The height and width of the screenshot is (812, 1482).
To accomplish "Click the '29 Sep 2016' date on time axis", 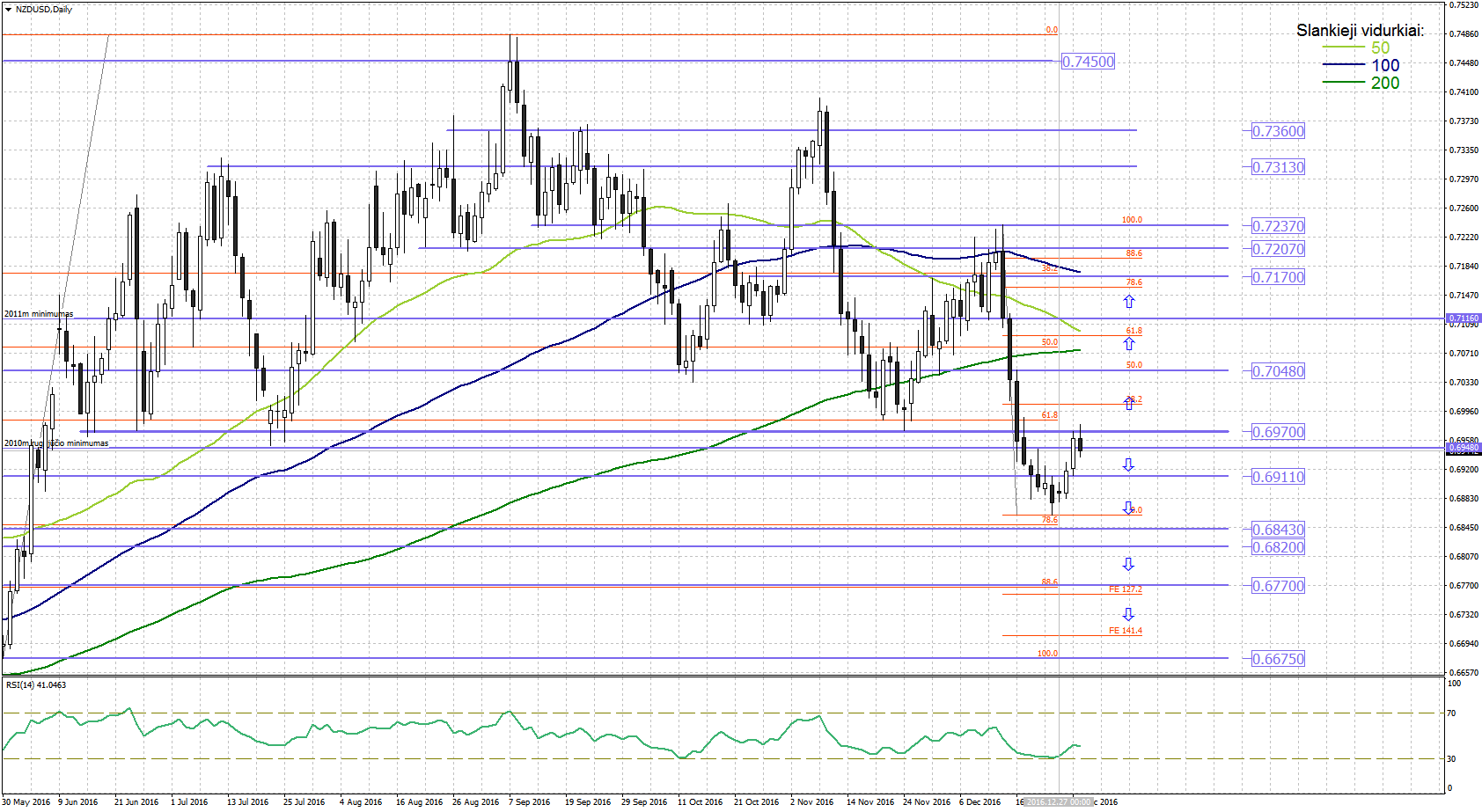I will [x=644, y=802].
